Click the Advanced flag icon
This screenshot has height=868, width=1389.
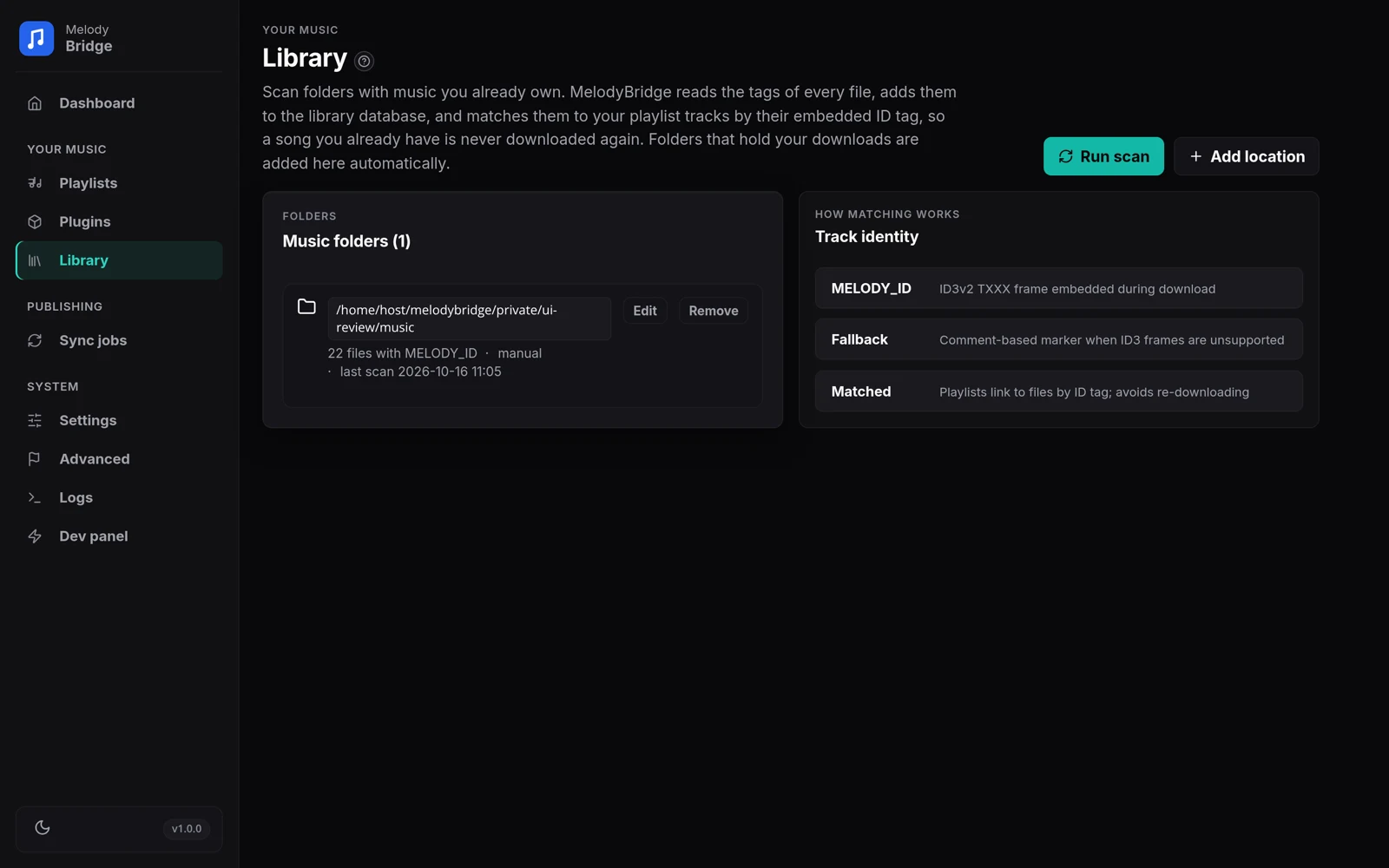(x=35, y=459)
